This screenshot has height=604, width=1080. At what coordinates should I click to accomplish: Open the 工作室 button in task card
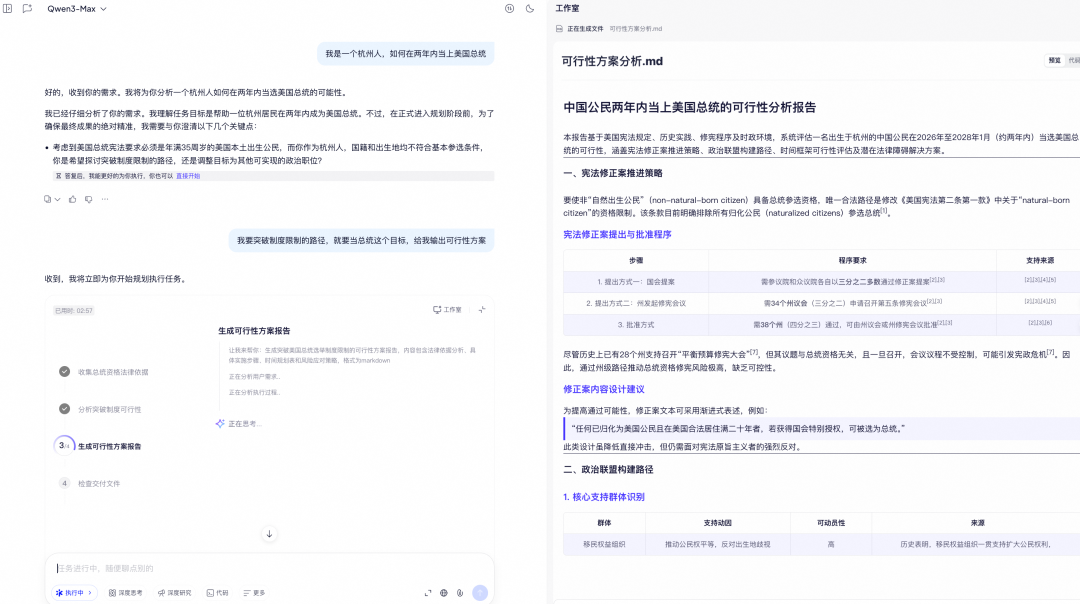[x=447, y=310]
